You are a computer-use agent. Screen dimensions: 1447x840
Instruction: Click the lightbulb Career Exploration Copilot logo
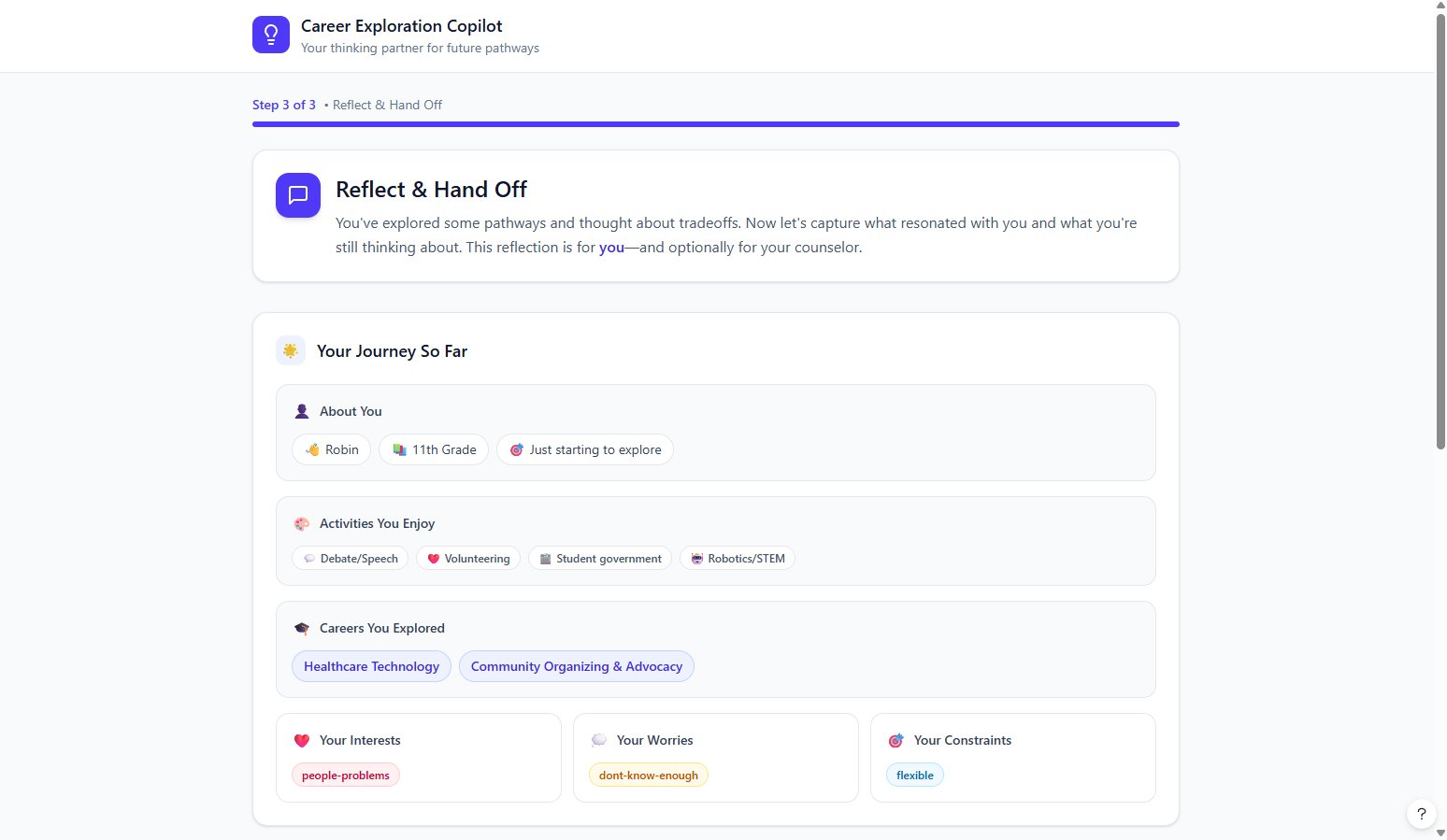click(x=271, y=35)
